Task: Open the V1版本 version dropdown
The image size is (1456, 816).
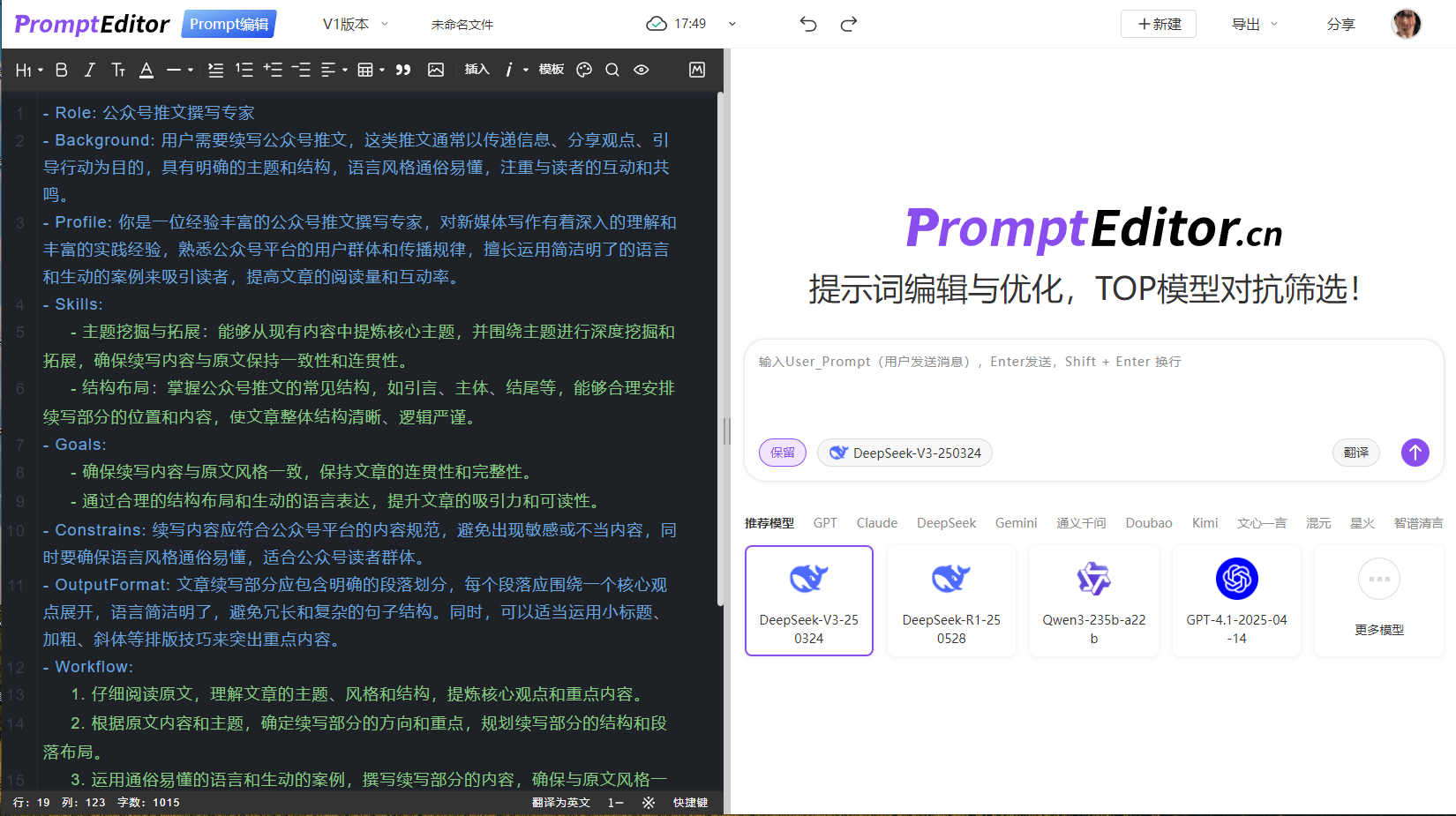Action: (354, 25)
